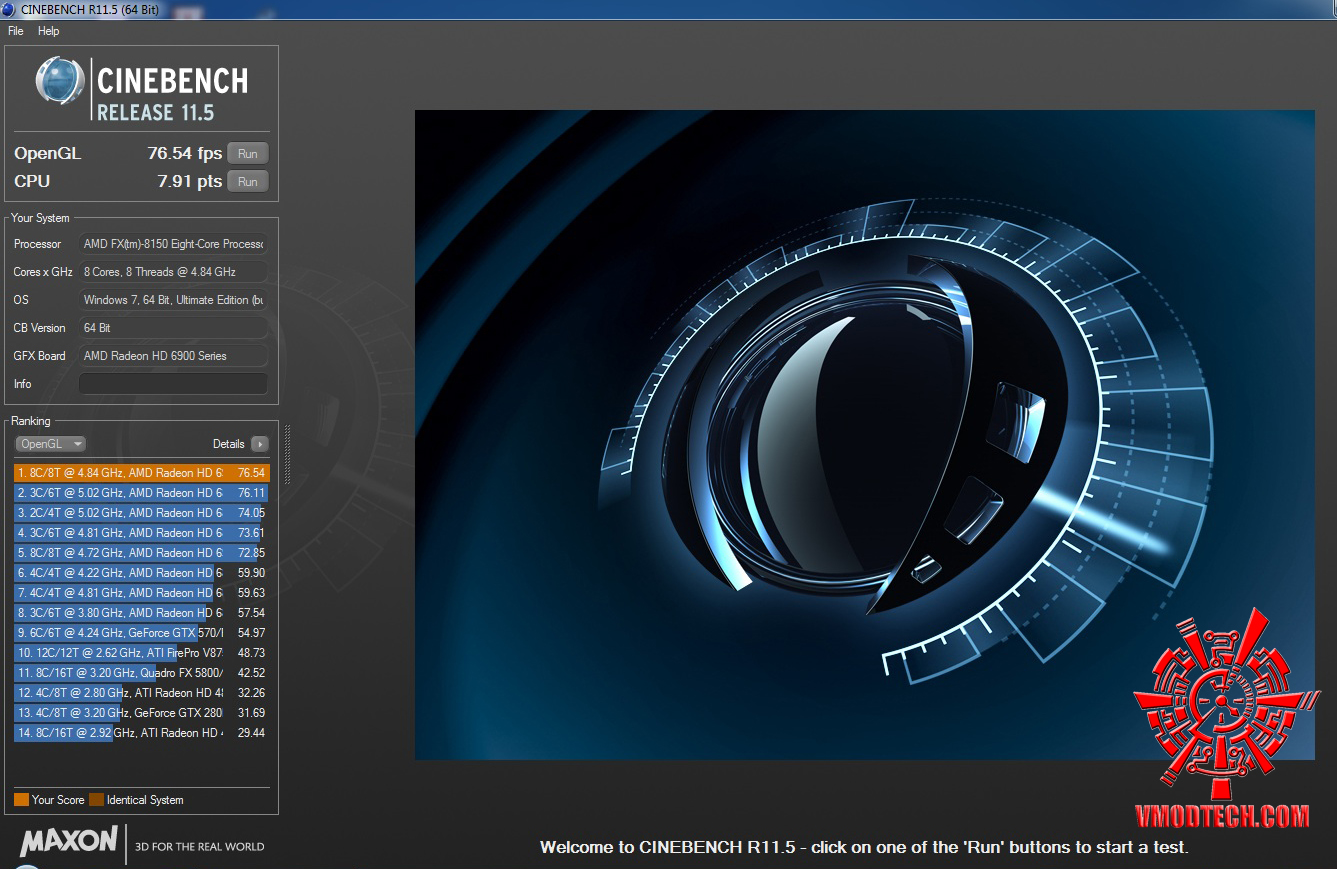This screenshot has width=1337, height=869.
Task: Click the brown Identical System legend swatch
Action: 96,800
